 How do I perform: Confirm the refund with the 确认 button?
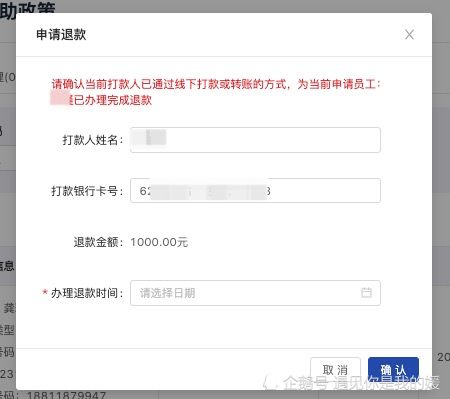(x=393, y=370)
